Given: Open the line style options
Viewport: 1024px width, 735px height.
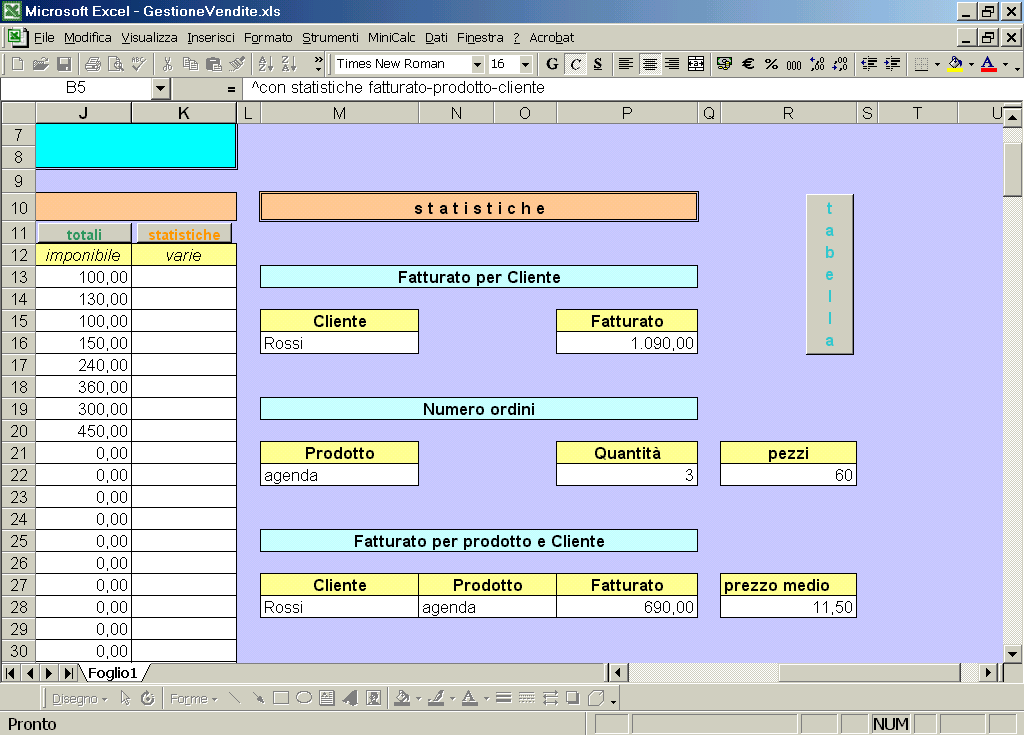Looking at the screenshot, I should coord(503,698).
